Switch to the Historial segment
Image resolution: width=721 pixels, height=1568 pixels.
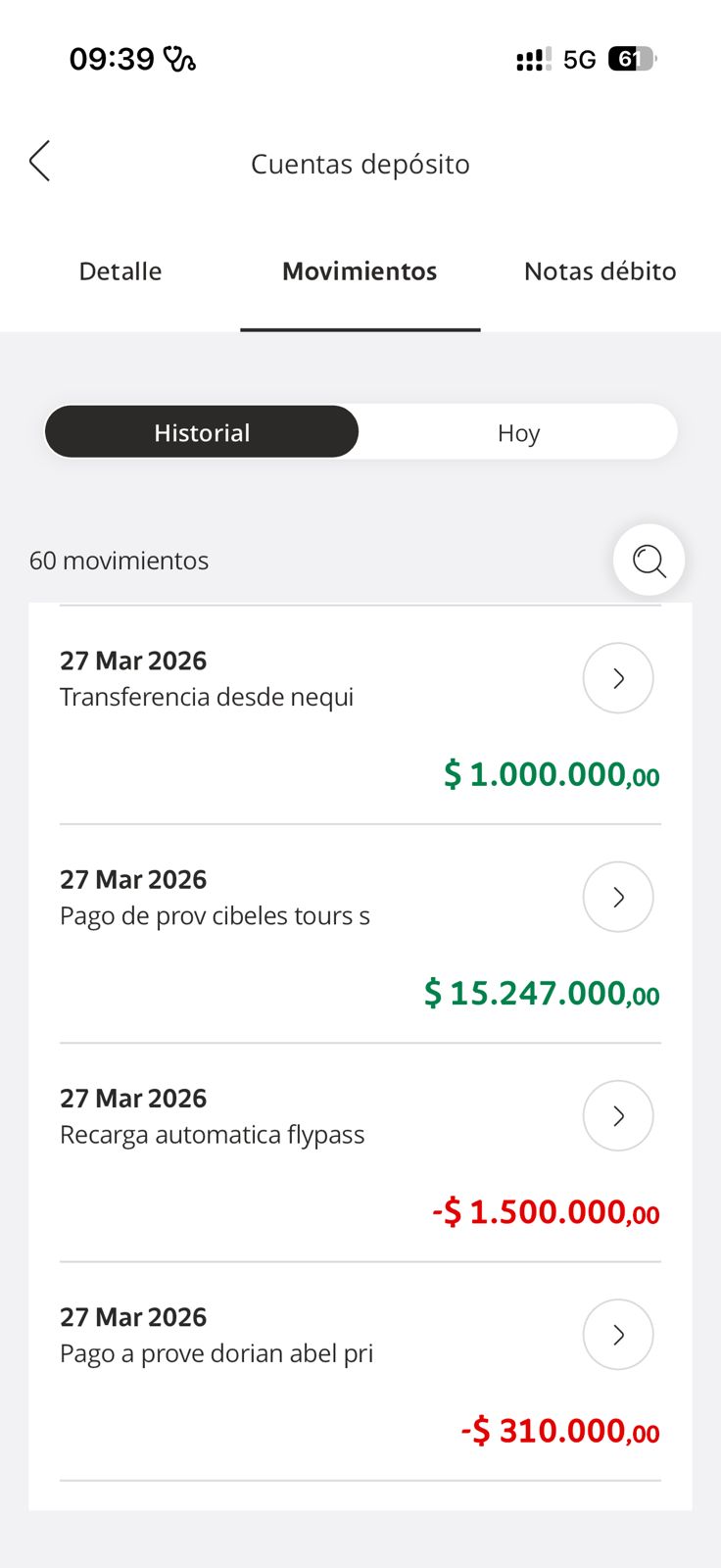(202, 432)
